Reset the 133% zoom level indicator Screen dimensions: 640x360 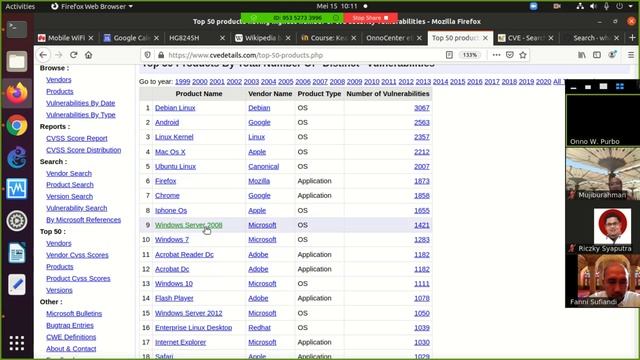point(470,55)
